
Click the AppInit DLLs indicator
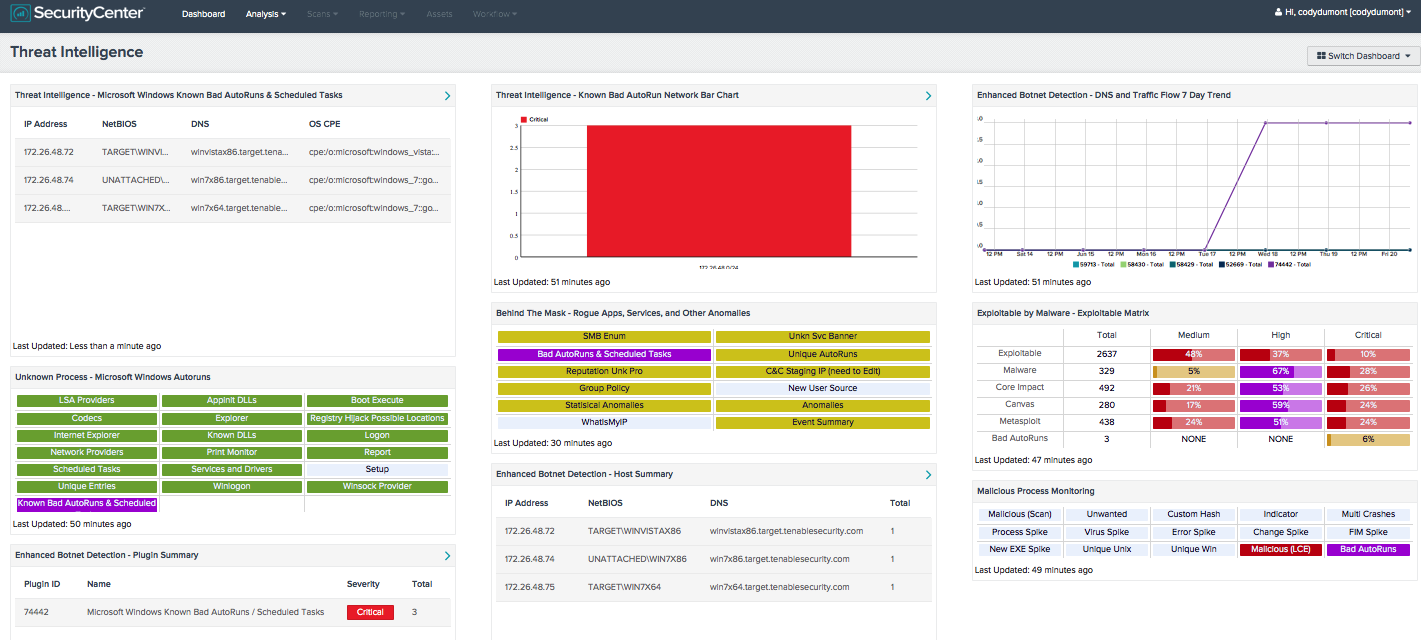point(232,401)
